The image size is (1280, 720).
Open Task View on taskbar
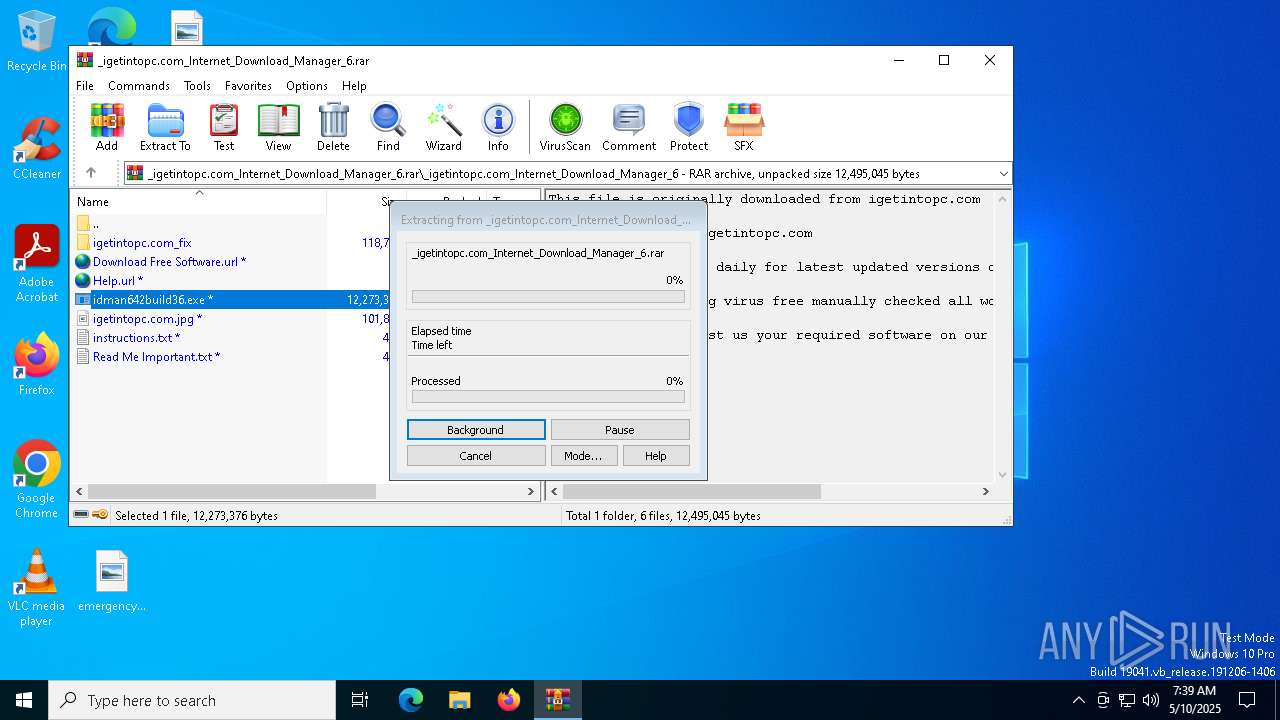(360, 700)
